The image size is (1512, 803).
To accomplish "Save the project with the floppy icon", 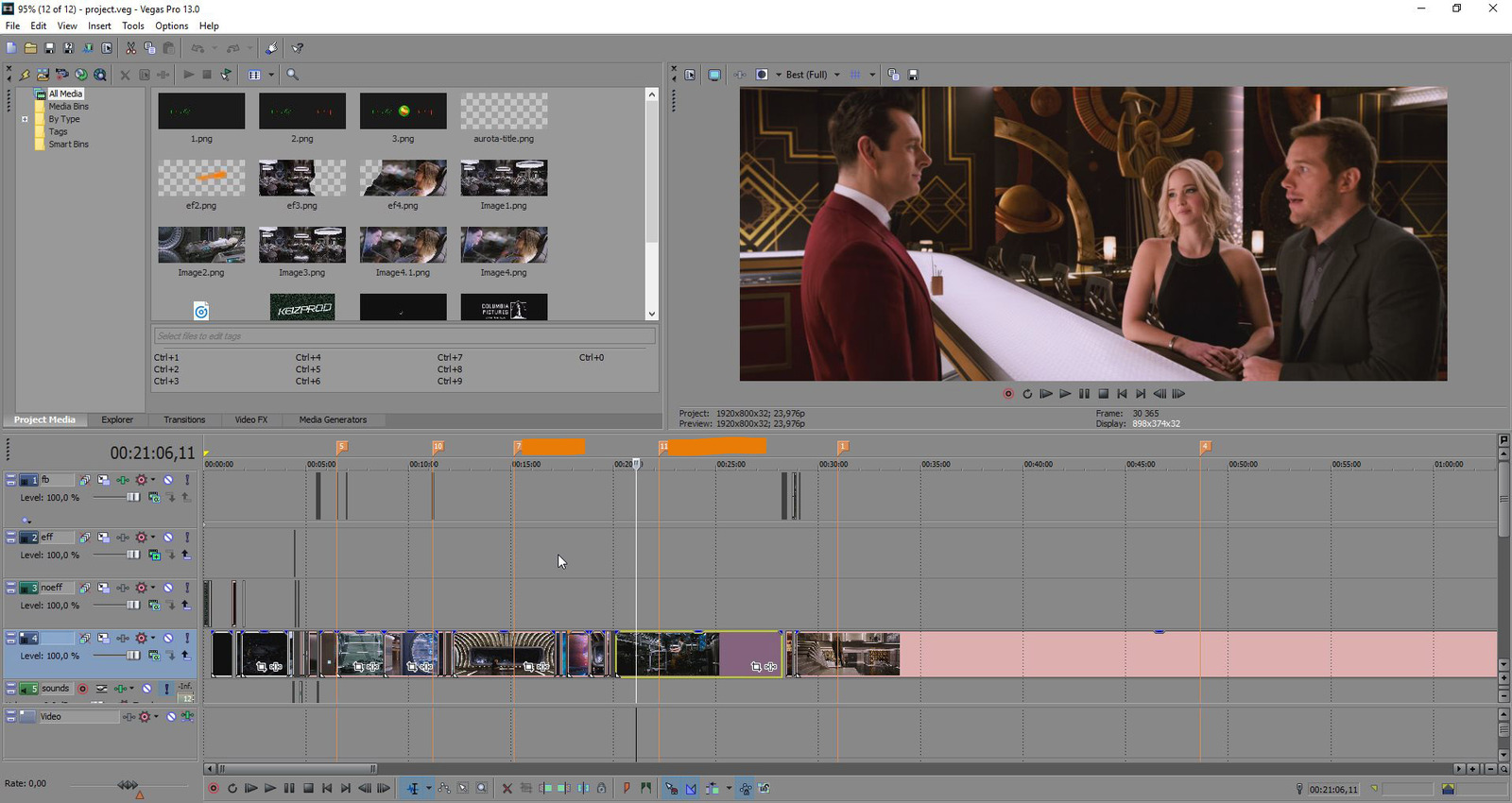I will (x=49, y=48).
